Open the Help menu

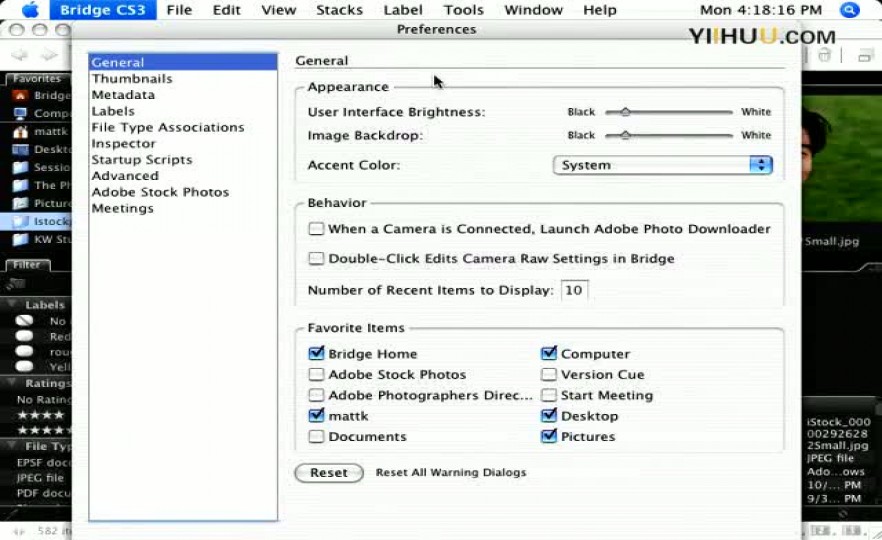[600, 10]
